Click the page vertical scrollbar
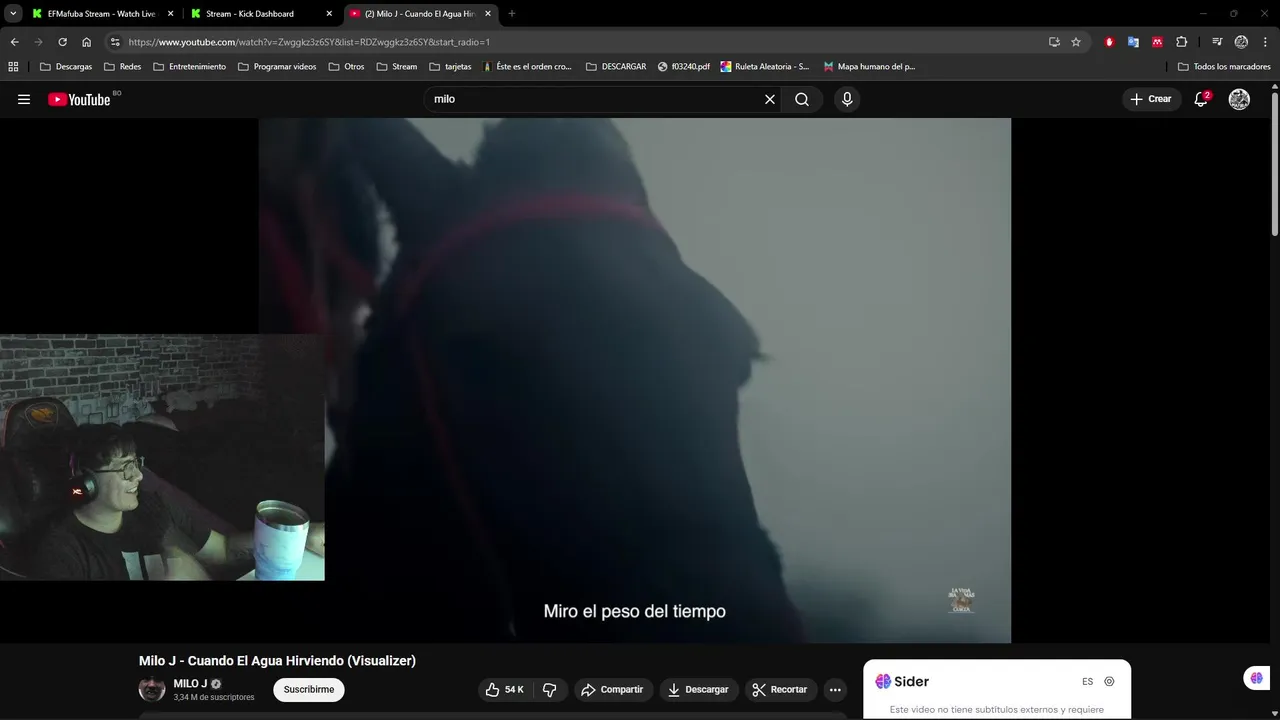The image size is (1280, 720). point(1274,165)
